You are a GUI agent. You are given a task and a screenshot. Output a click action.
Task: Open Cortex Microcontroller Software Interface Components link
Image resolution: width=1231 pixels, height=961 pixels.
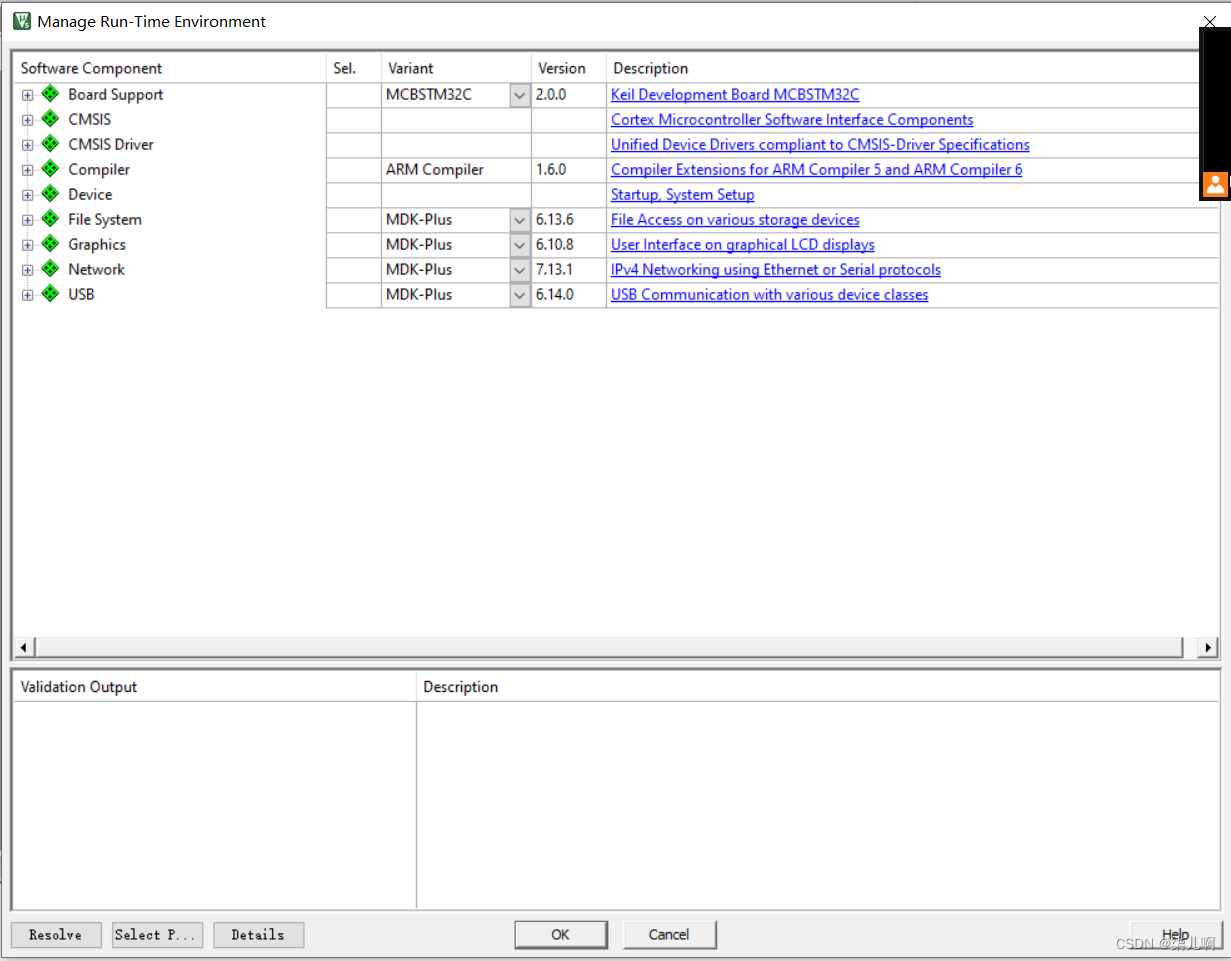[x=792, y=120]
